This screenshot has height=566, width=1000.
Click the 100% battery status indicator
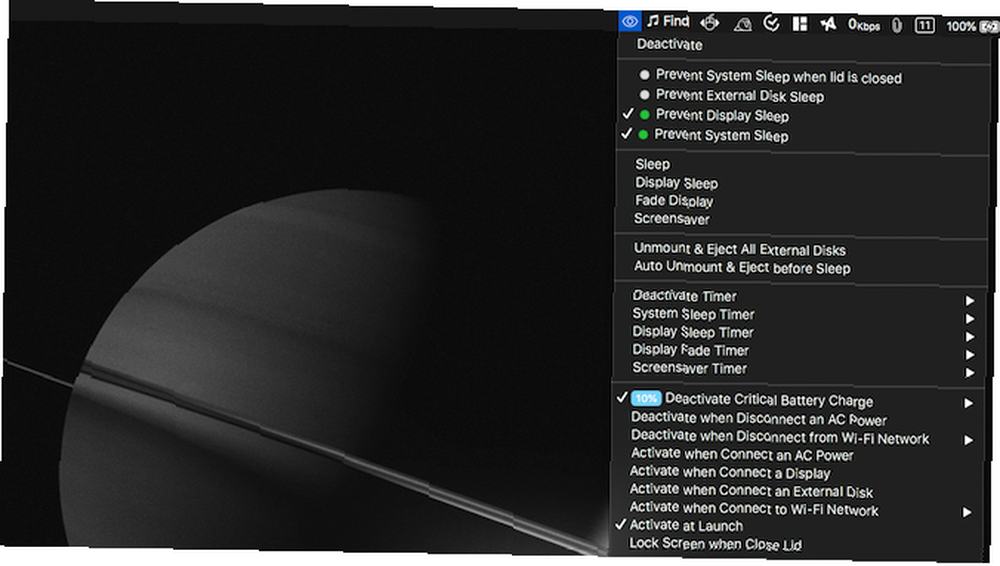coord(971,26)
